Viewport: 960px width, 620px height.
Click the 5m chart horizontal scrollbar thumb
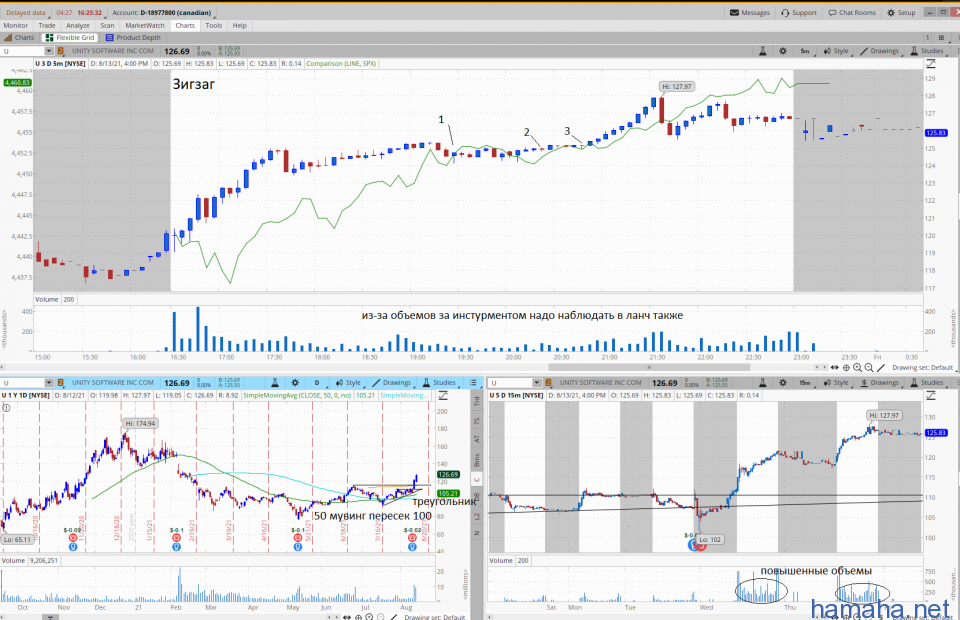click(649, 368)
